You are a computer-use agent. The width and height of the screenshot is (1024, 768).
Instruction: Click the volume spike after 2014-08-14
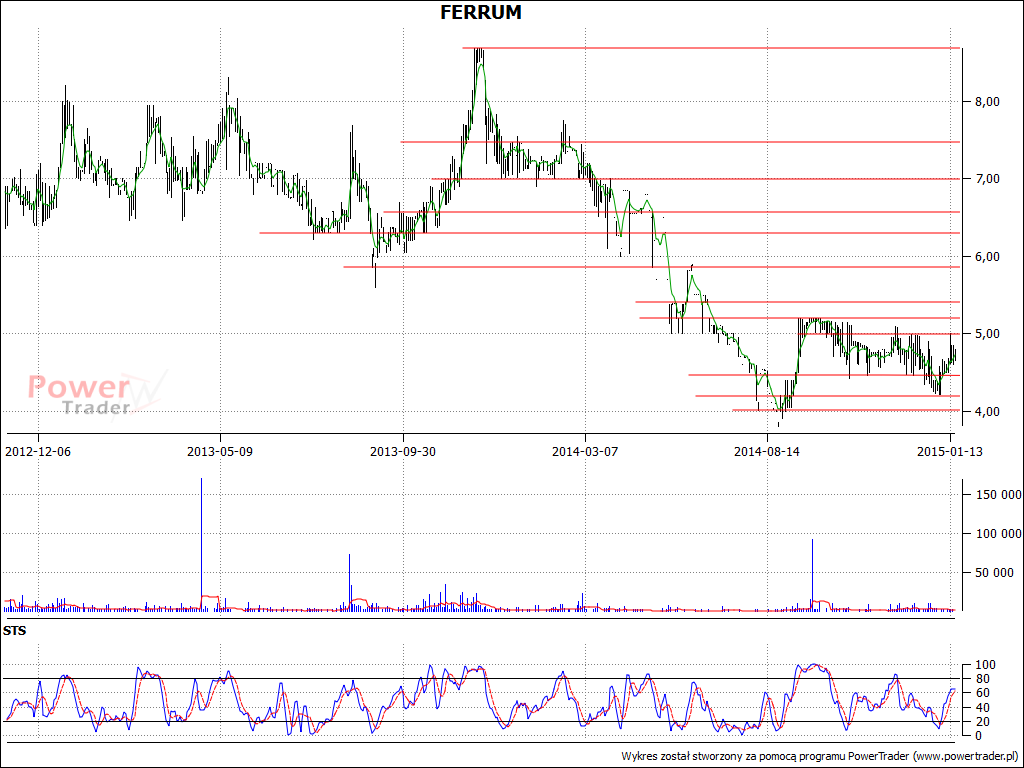812,575
